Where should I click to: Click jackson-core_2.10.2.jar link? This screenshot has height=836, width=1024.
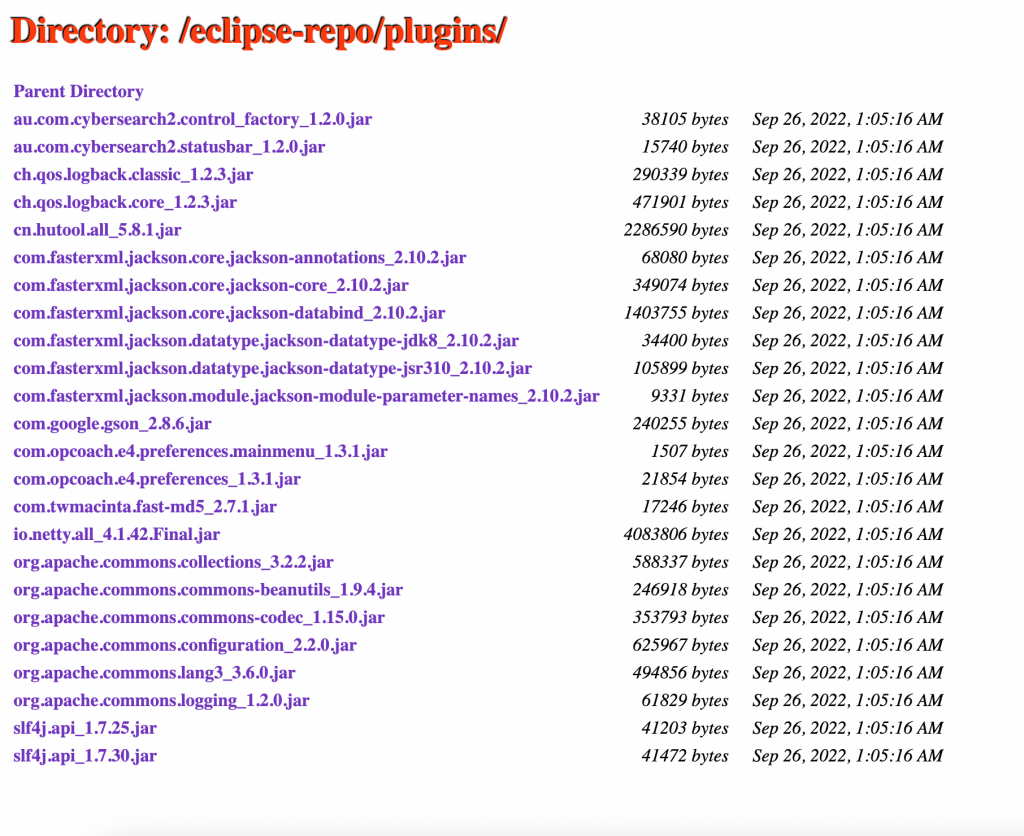211,285
